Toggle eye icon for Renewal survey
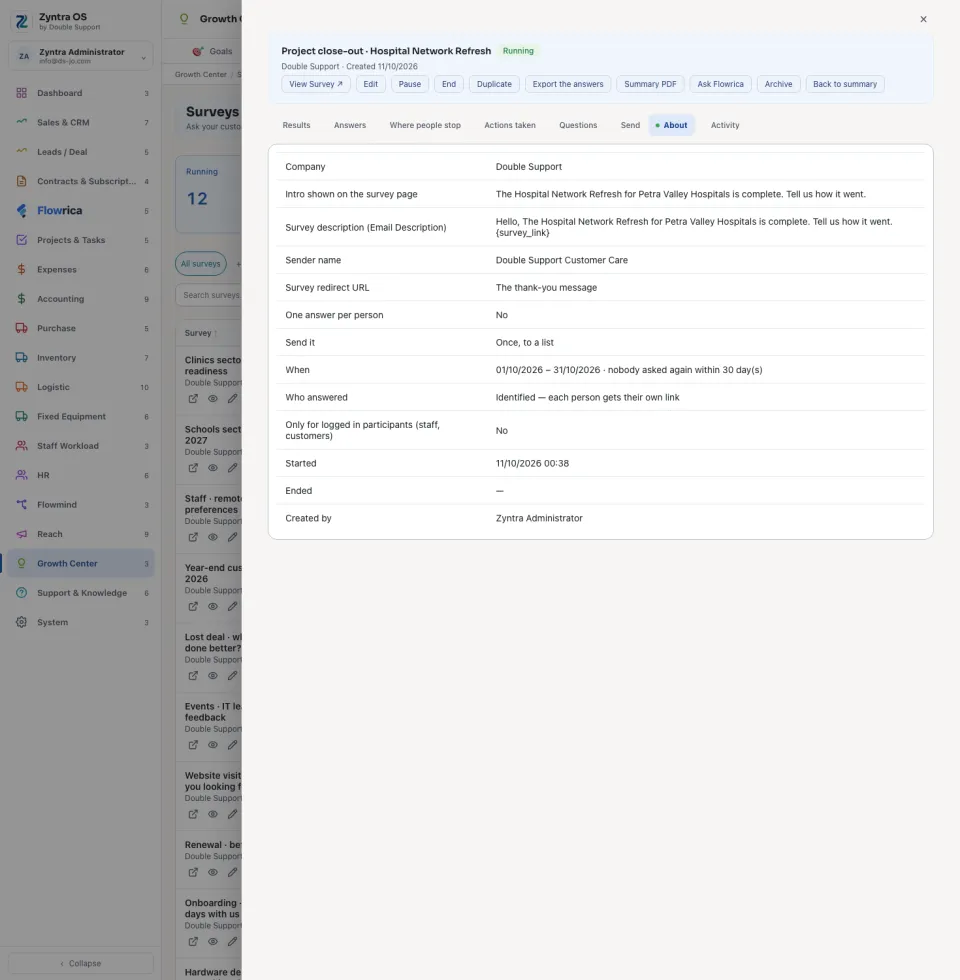960x980 pixels. point(212,872)
